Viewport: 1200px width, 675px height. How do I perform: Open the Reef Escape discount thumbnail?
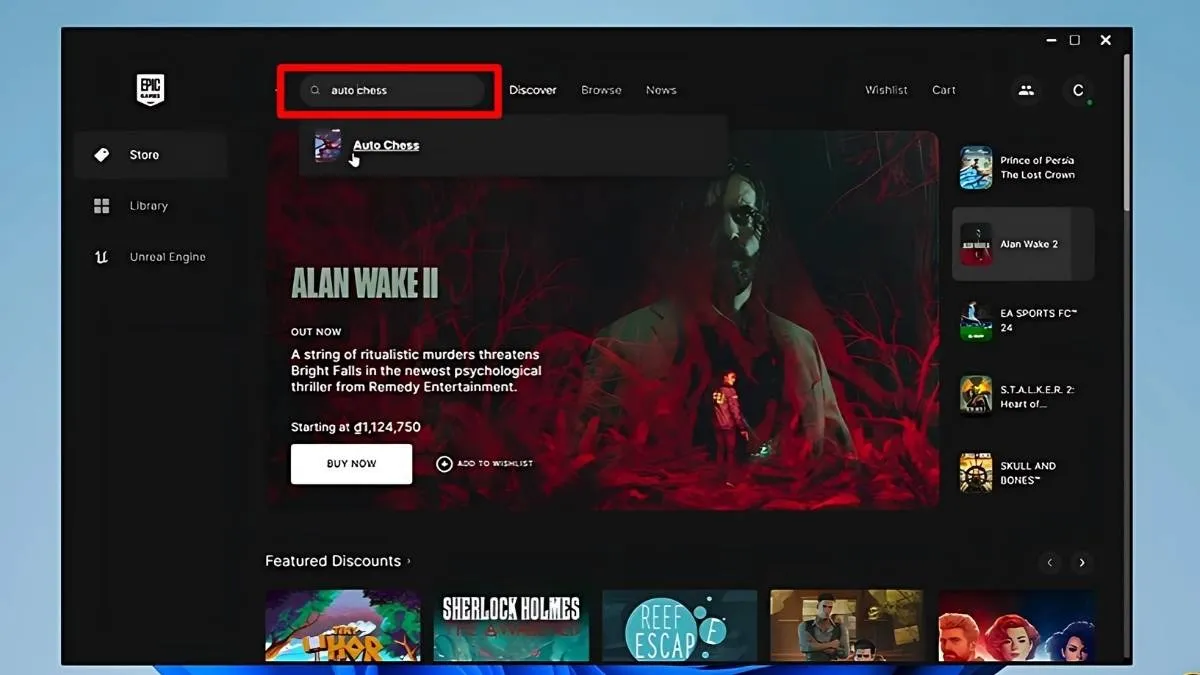tap(679, 627)
